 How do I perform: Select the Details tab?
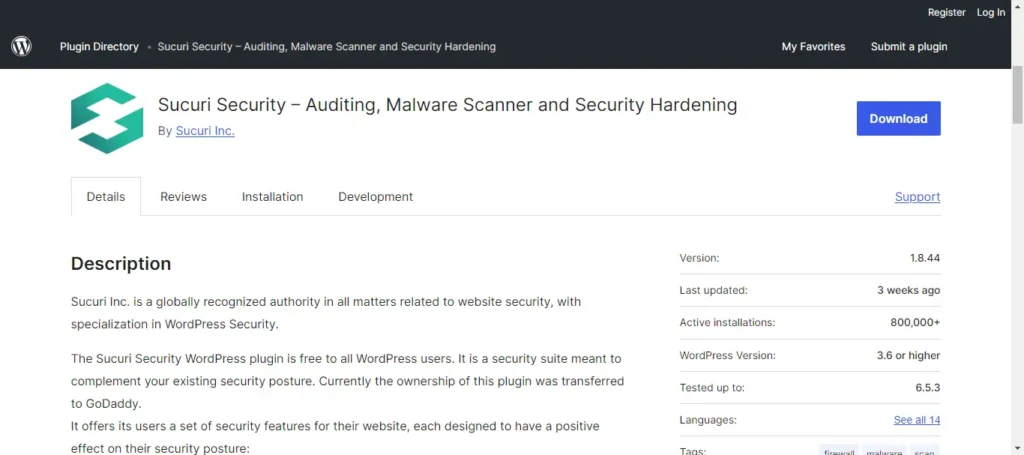(106, 196)
